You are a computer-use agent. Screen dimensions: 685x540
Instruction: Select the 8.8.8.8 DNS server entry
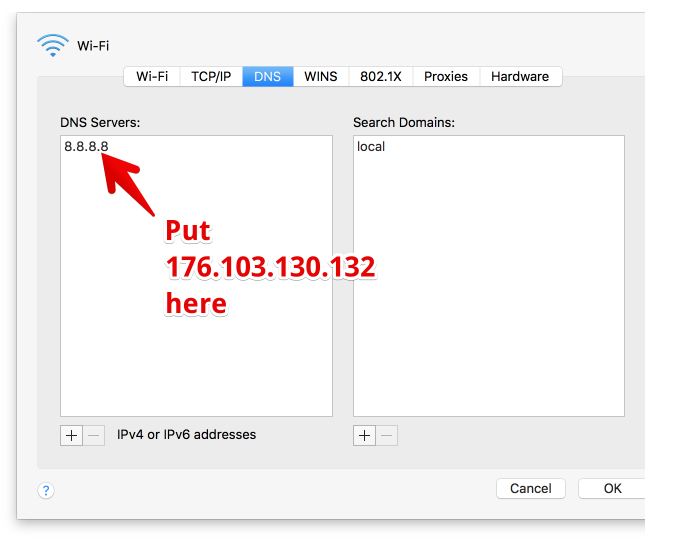click(x=87, y=147)
